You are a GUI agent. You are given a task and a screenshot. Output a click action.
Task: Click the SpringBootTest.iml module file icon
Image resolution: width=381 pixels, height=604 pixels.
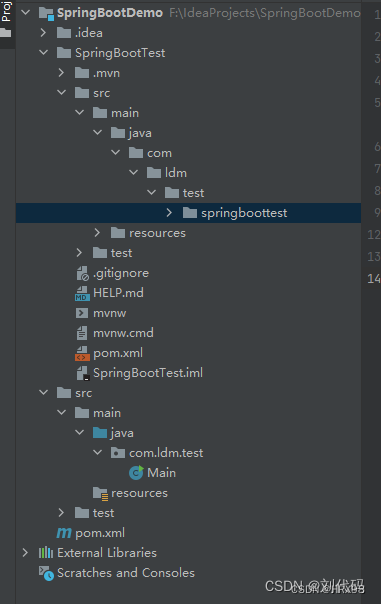82,373
